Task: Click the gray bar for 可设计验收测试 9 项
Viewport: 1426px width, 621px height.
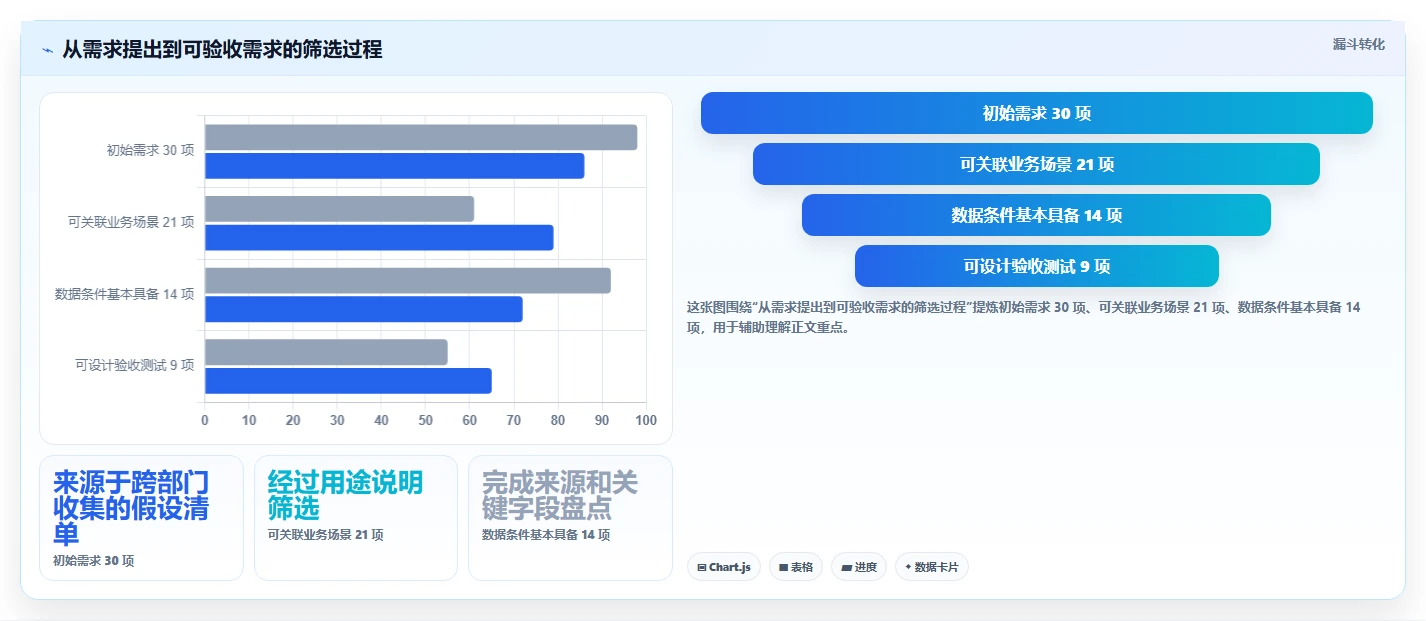Action: [326, 352]
